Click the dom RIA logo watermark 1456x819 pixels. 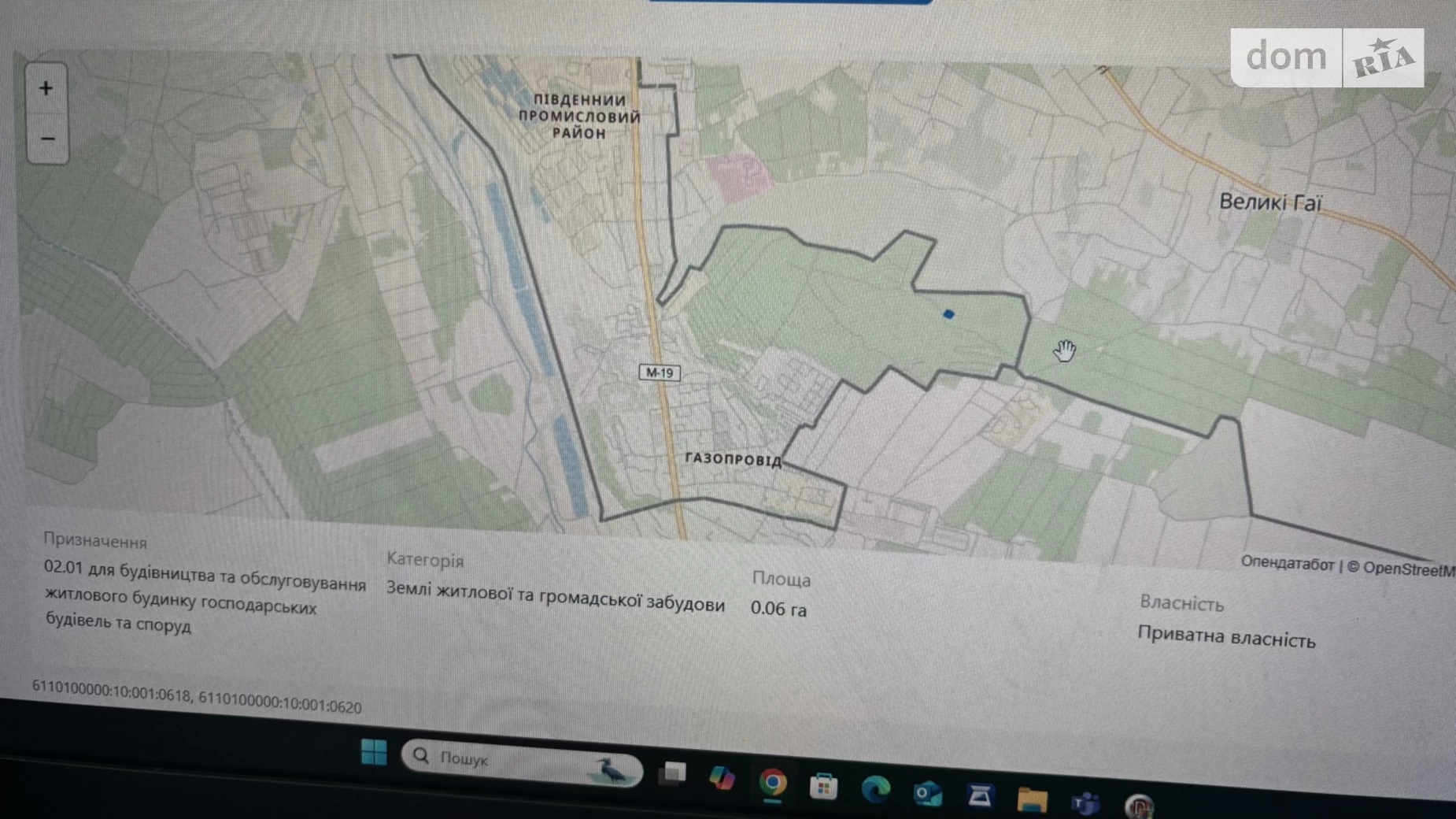[x=1327, y=57]
